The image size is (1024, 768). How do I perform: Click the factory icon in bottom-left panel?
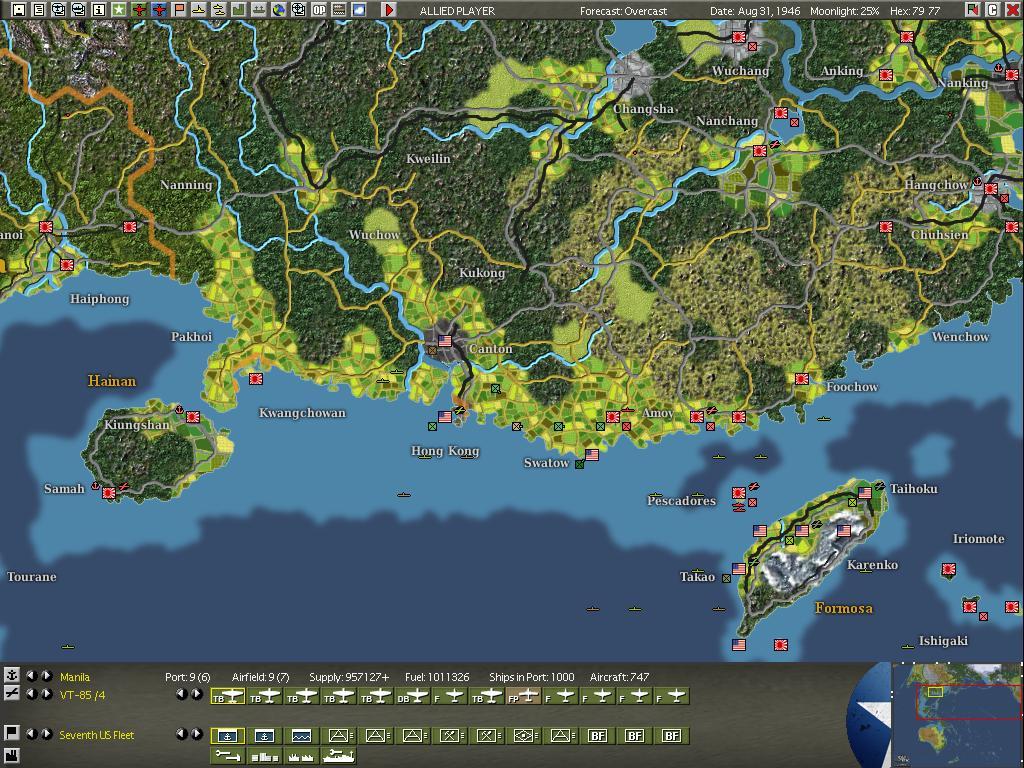(11, 756)
